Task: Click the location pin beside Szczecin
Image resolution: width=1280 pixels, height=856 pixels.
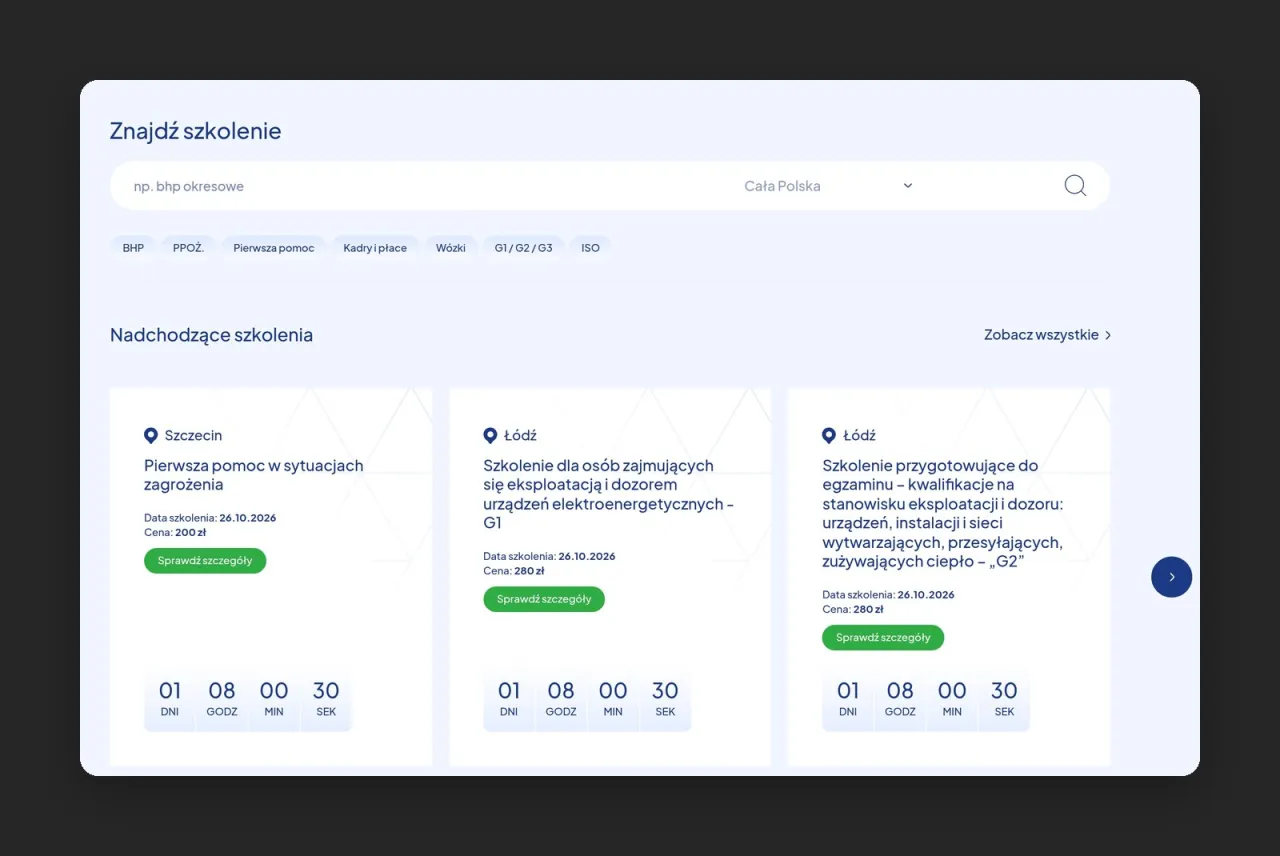Action: 151,435
